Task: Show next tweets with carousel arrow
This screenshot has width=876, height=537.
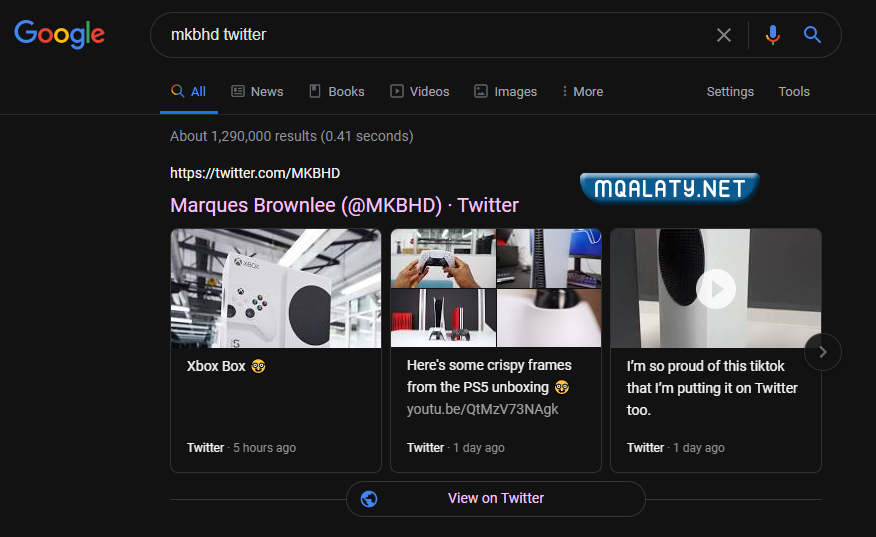Action: click(x=823, y=352)
